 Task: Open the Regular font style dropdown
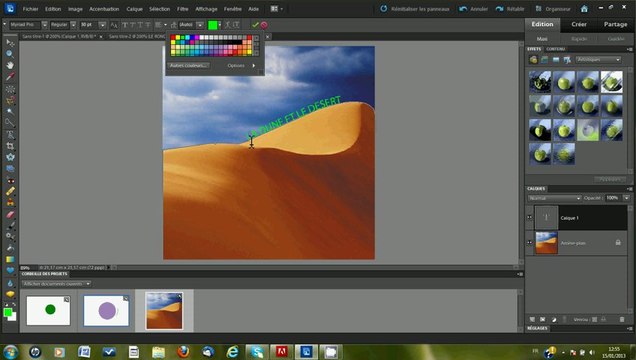point(73,25)
